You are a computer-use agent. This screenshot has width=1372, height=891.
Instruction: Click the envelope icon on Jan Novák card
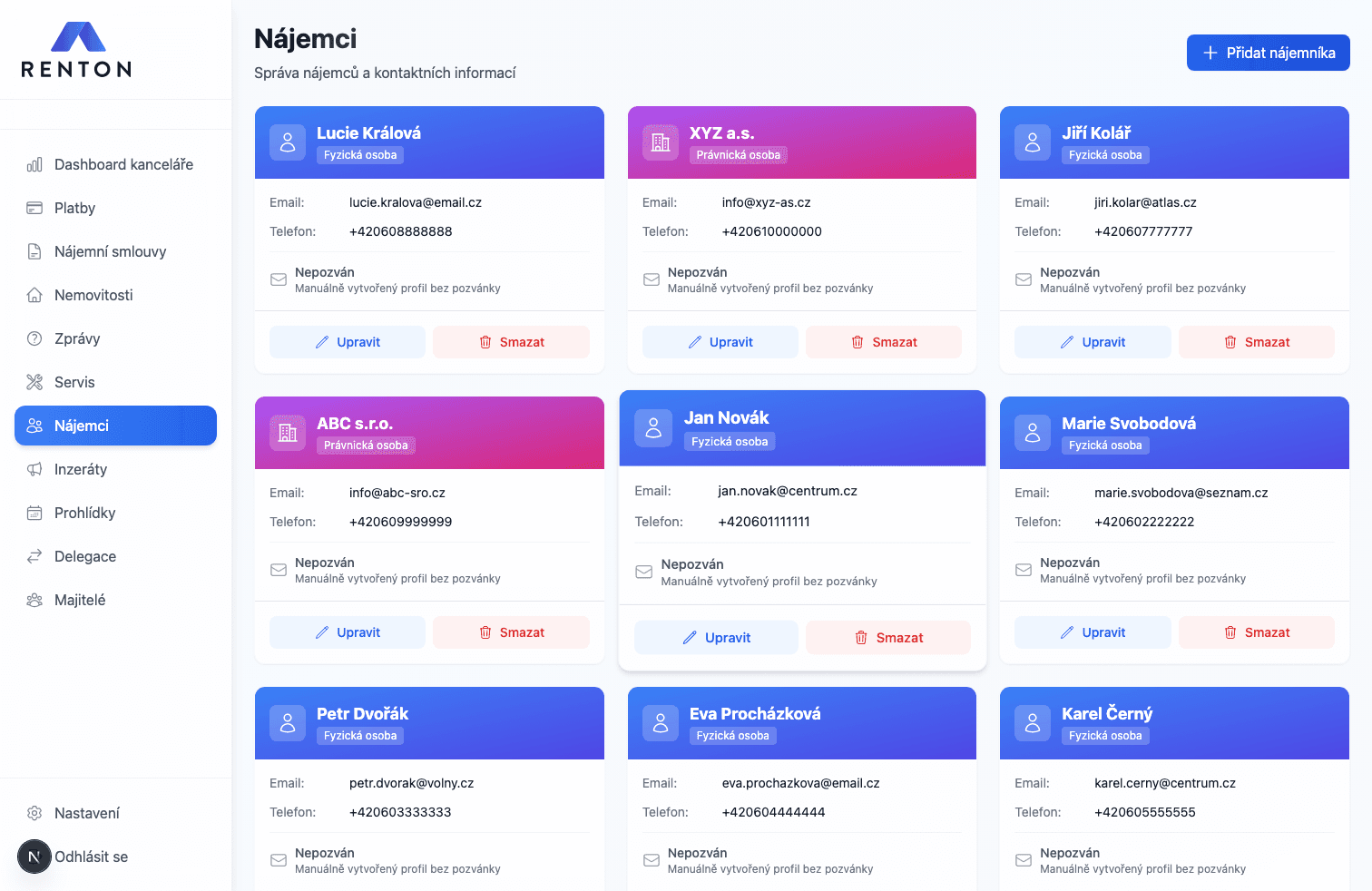pos(644,573)
